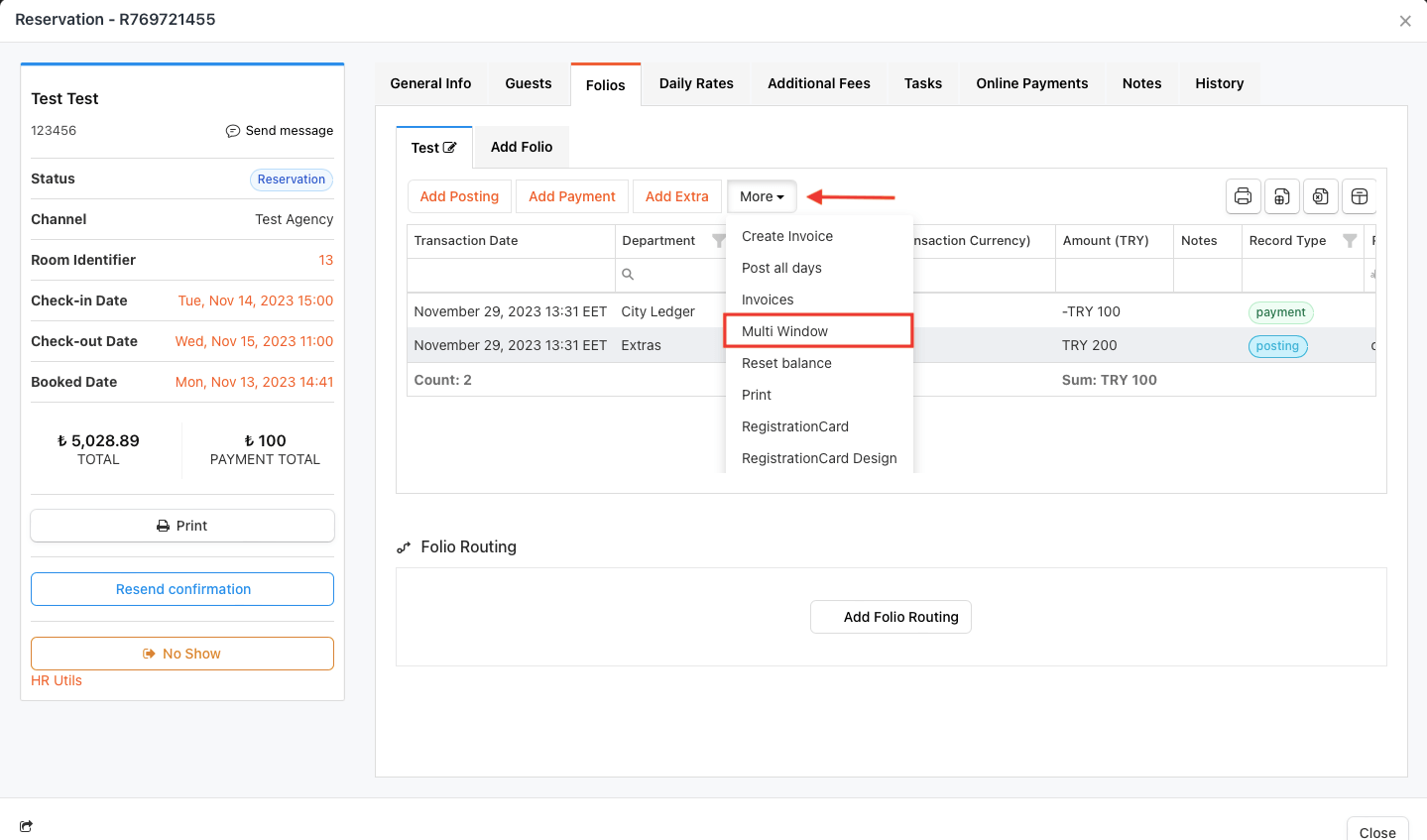Expand the More dropdown button

coord(762,196)
